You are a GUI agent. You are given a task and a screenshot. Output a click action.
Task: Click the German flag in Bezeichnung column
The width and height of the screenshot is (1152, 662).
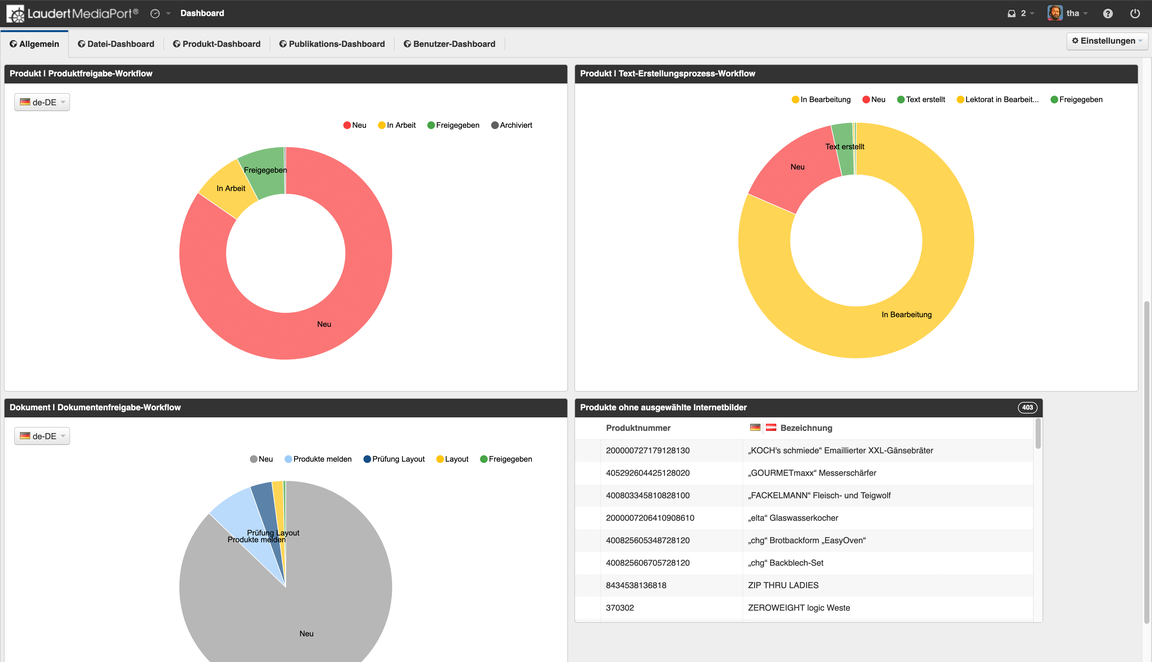pos(755,428)
